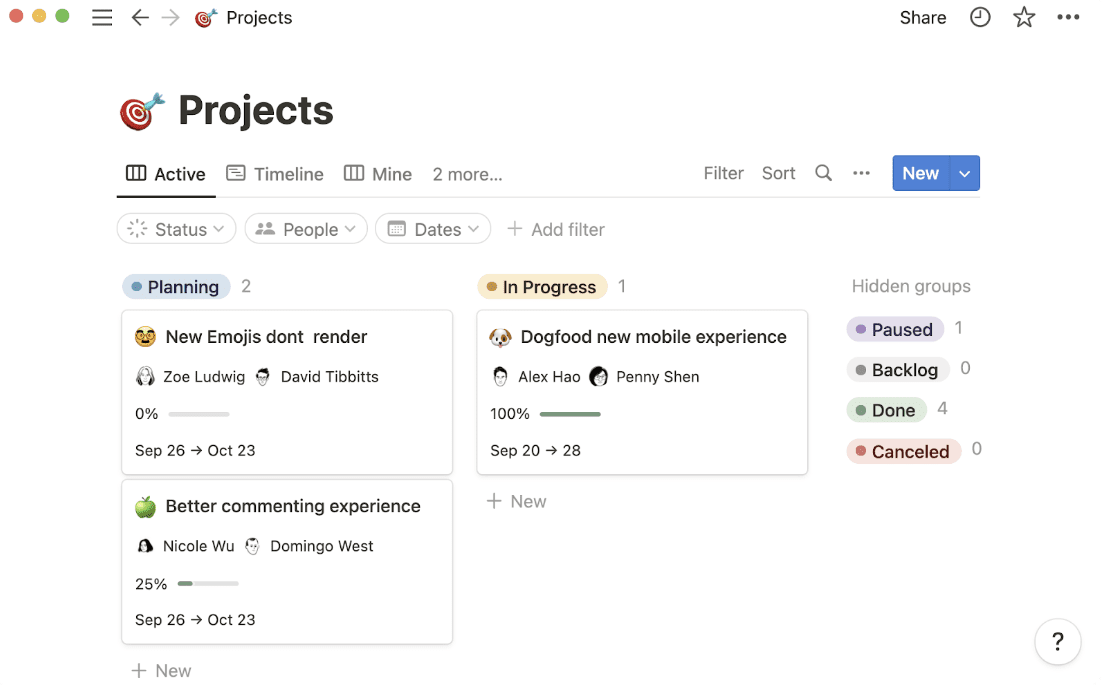Open the Status filter dropdown
1102x692 pixels.
[176, 229]
